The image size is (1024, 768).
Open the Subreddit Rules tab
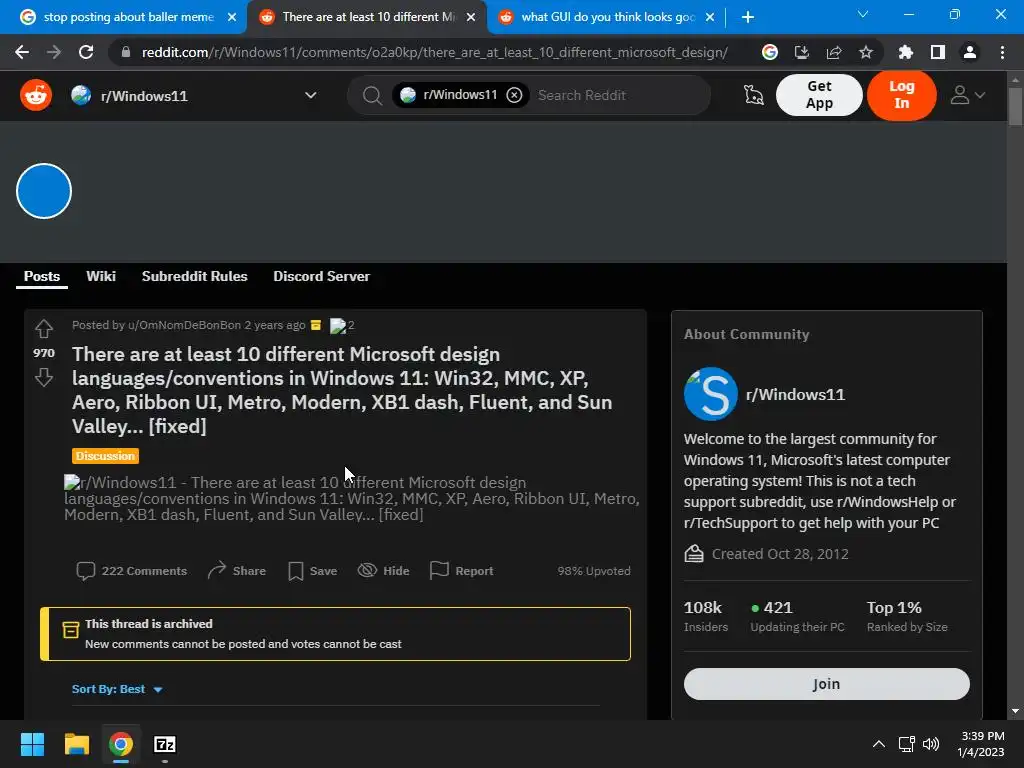point(195,276)
